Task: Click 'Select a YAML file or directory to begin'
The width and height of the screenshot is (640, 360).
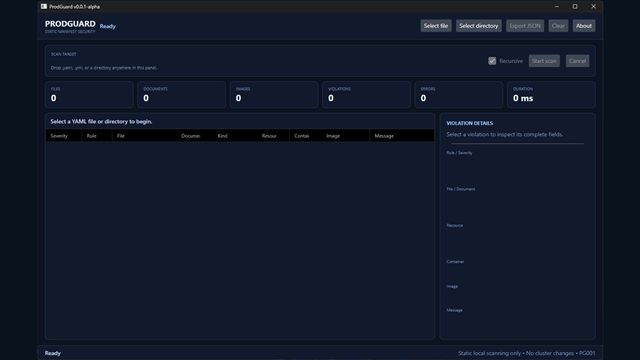Action: click(x=101, y=122)
